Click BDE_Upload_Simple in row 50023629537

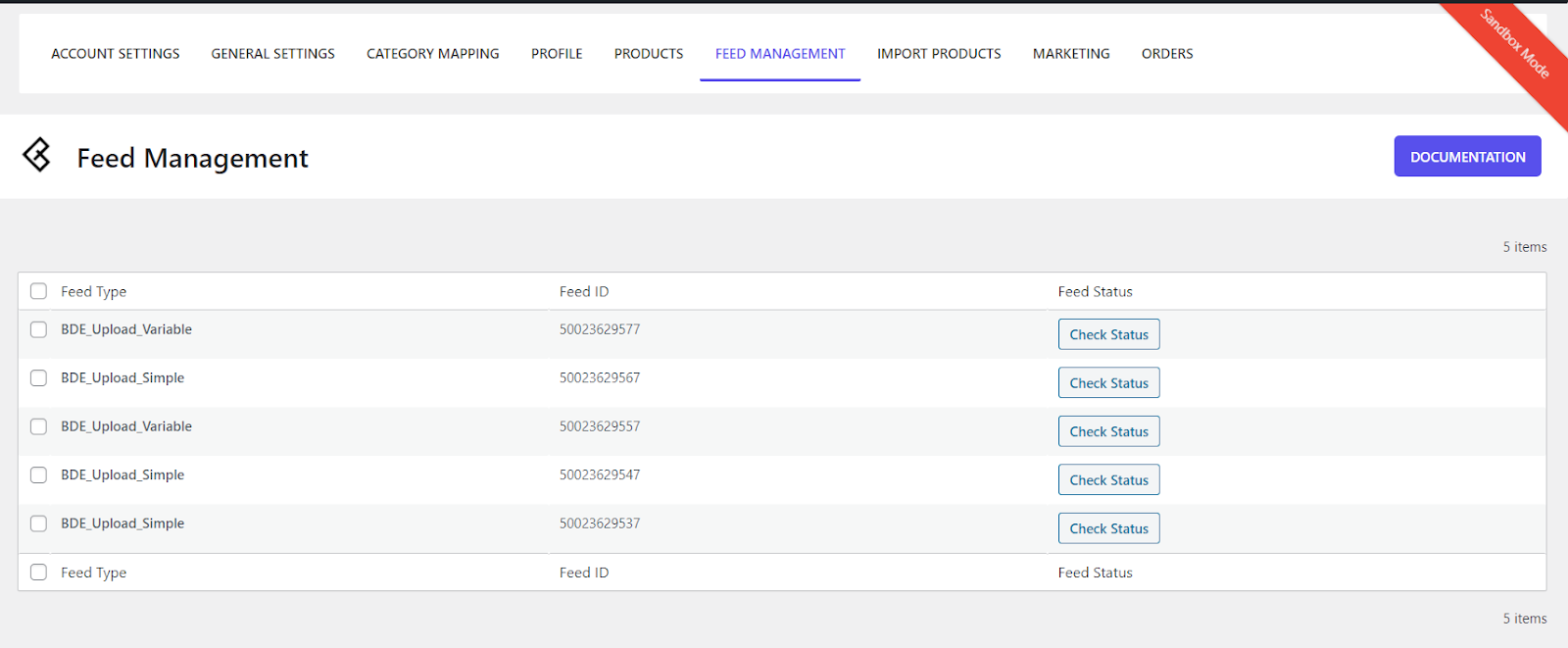(x=122, y=523)
